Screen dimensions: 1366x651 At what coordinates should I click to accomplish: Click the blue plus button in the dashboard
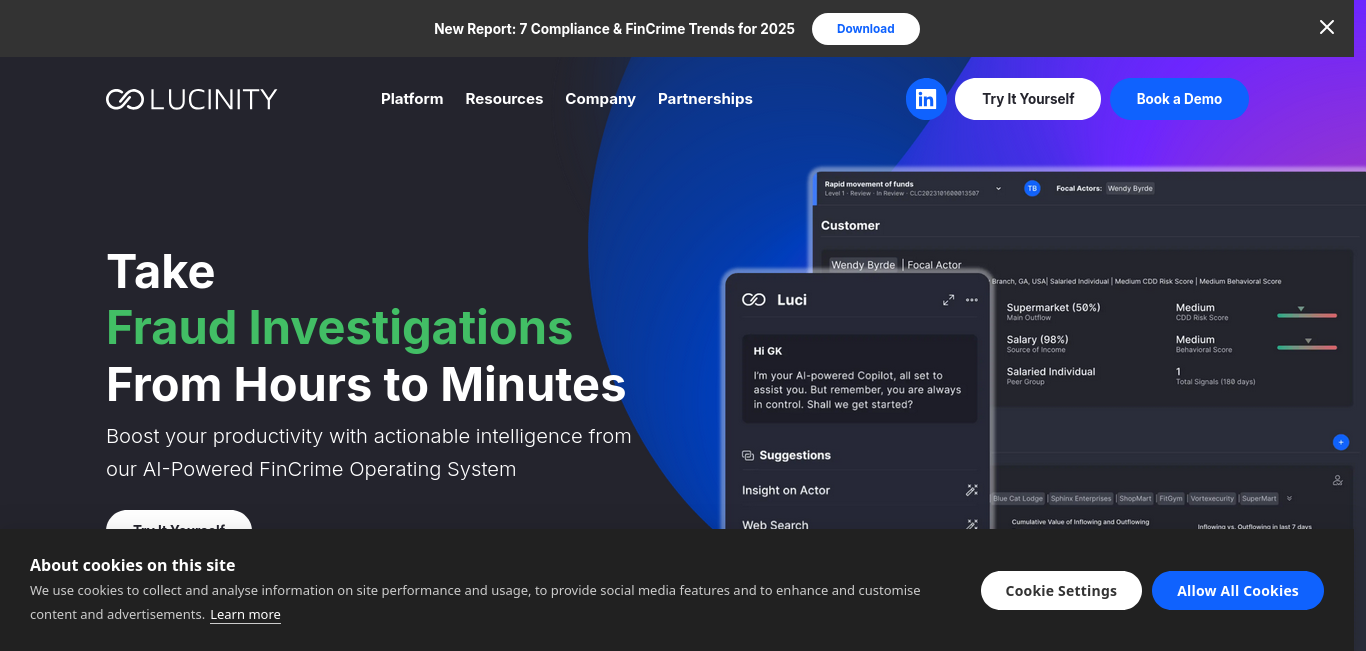click(x=1341, y=442)
